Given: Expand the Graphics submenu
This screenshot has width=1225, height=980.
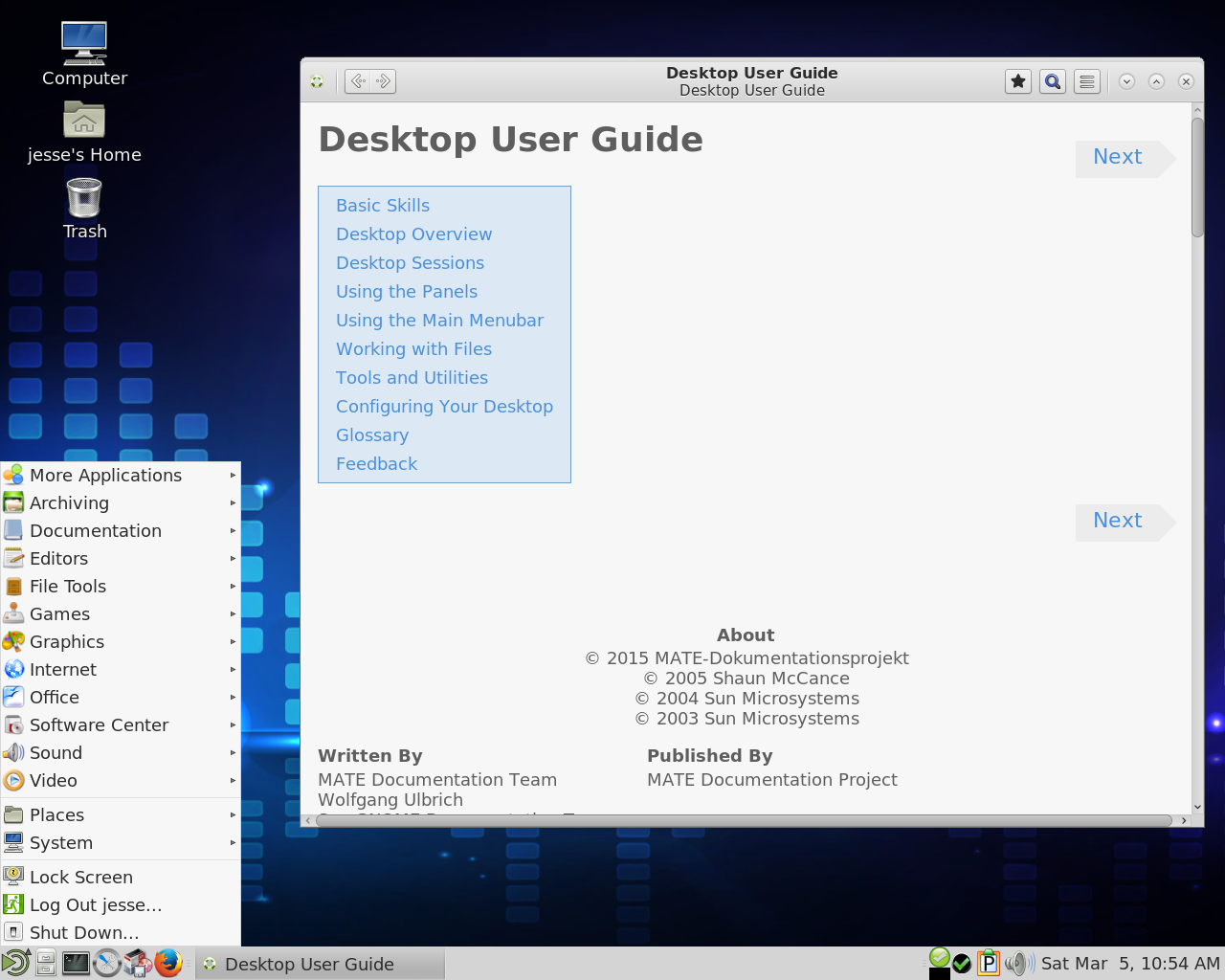Looking at the screenshot, I should pos(121,641).
